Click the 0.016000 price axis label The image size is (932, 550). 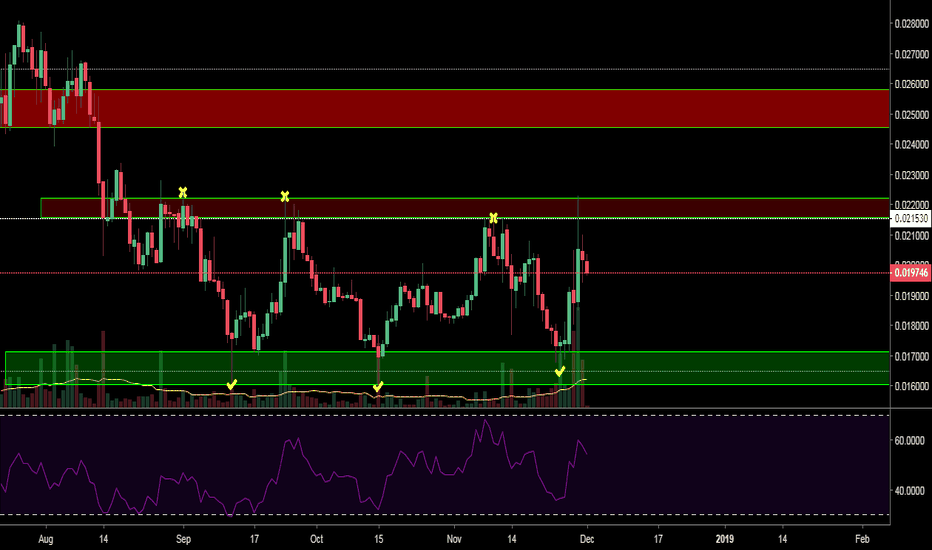(x=911, y=386)
